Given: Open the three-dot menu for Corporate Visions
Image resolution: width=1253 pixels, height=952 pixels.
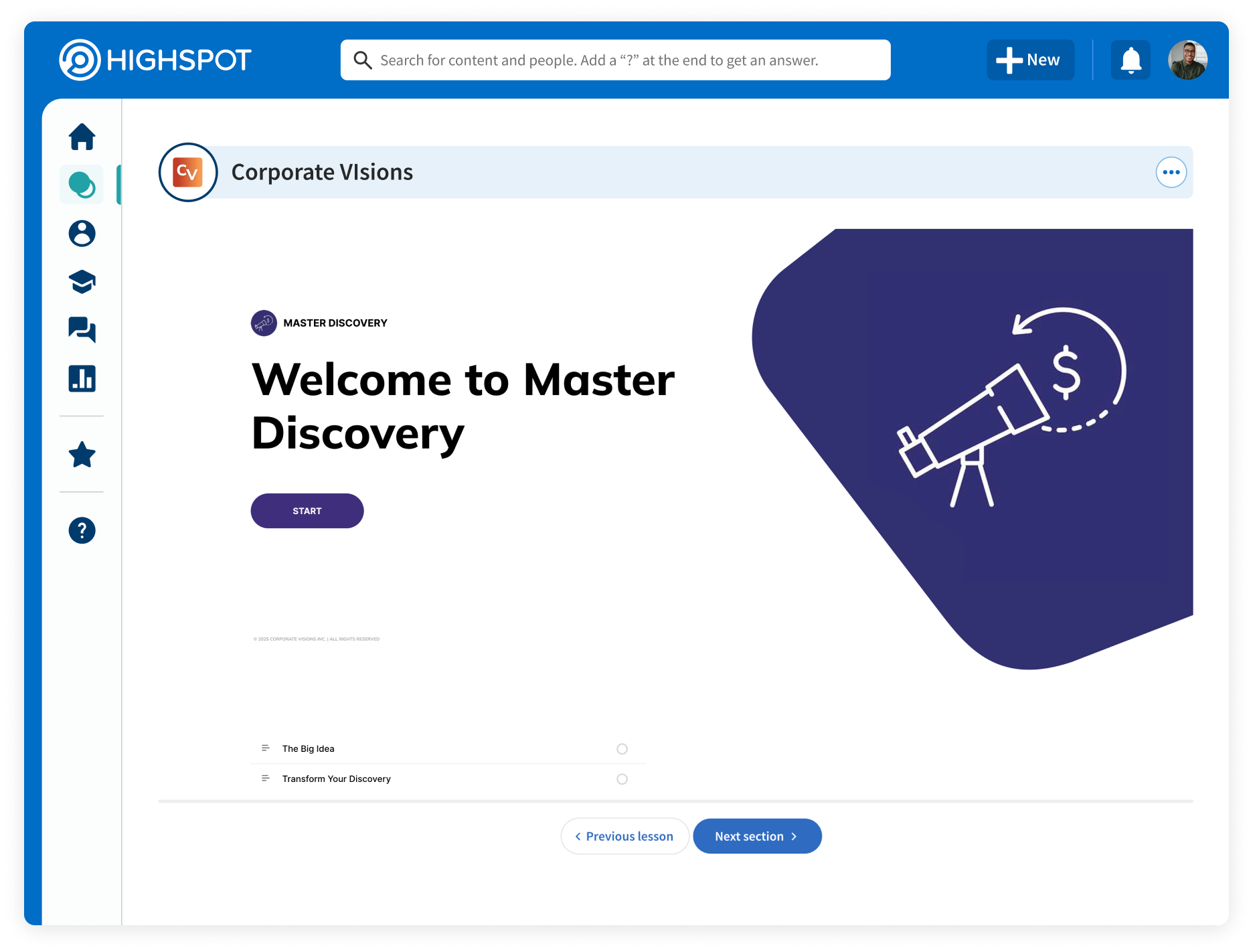Looking at the screenshot, I should pyautogui.click(x=1171, y=173).
